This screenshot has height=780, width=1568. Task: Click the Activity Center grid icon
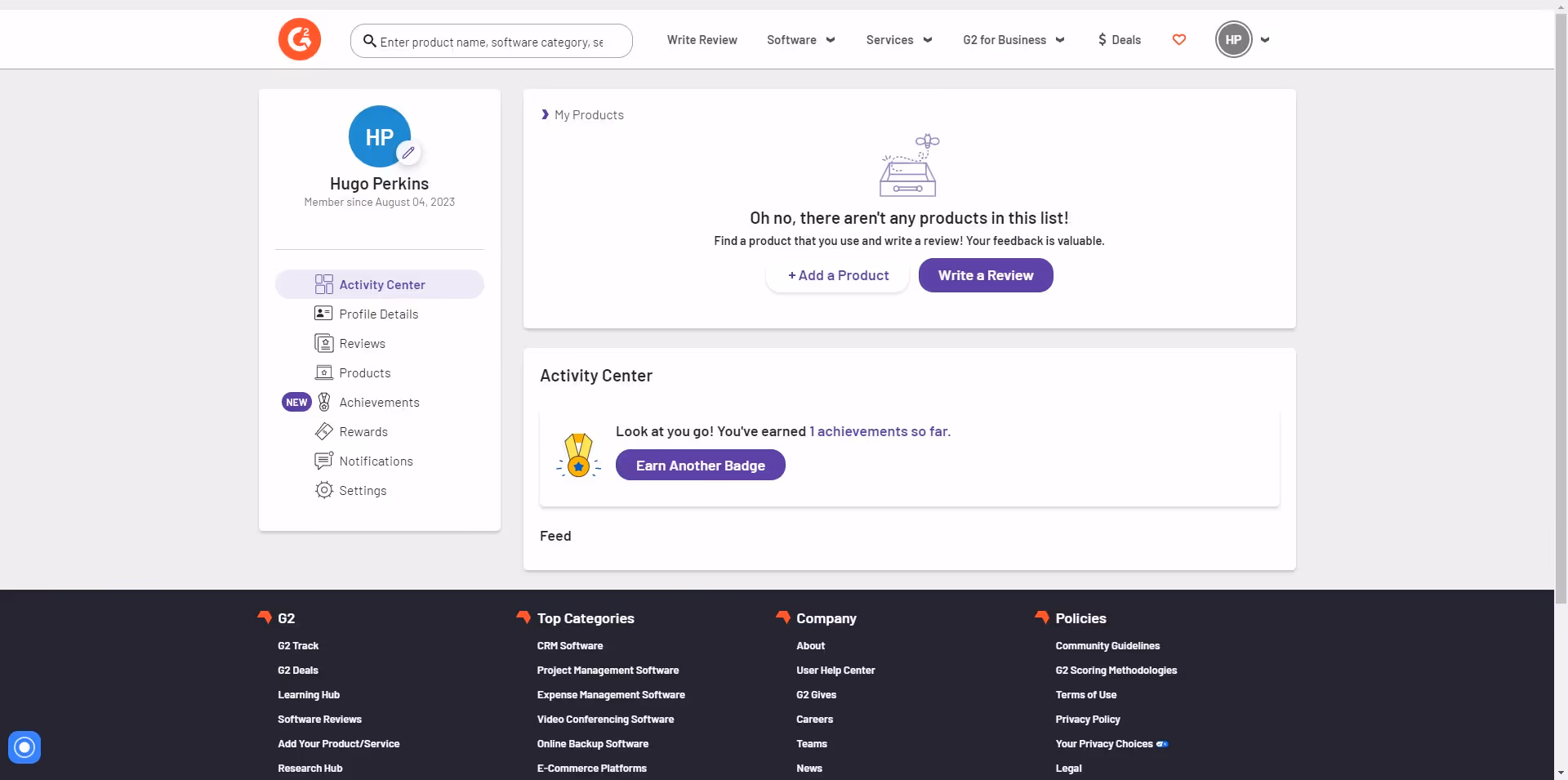click(324, 284)
